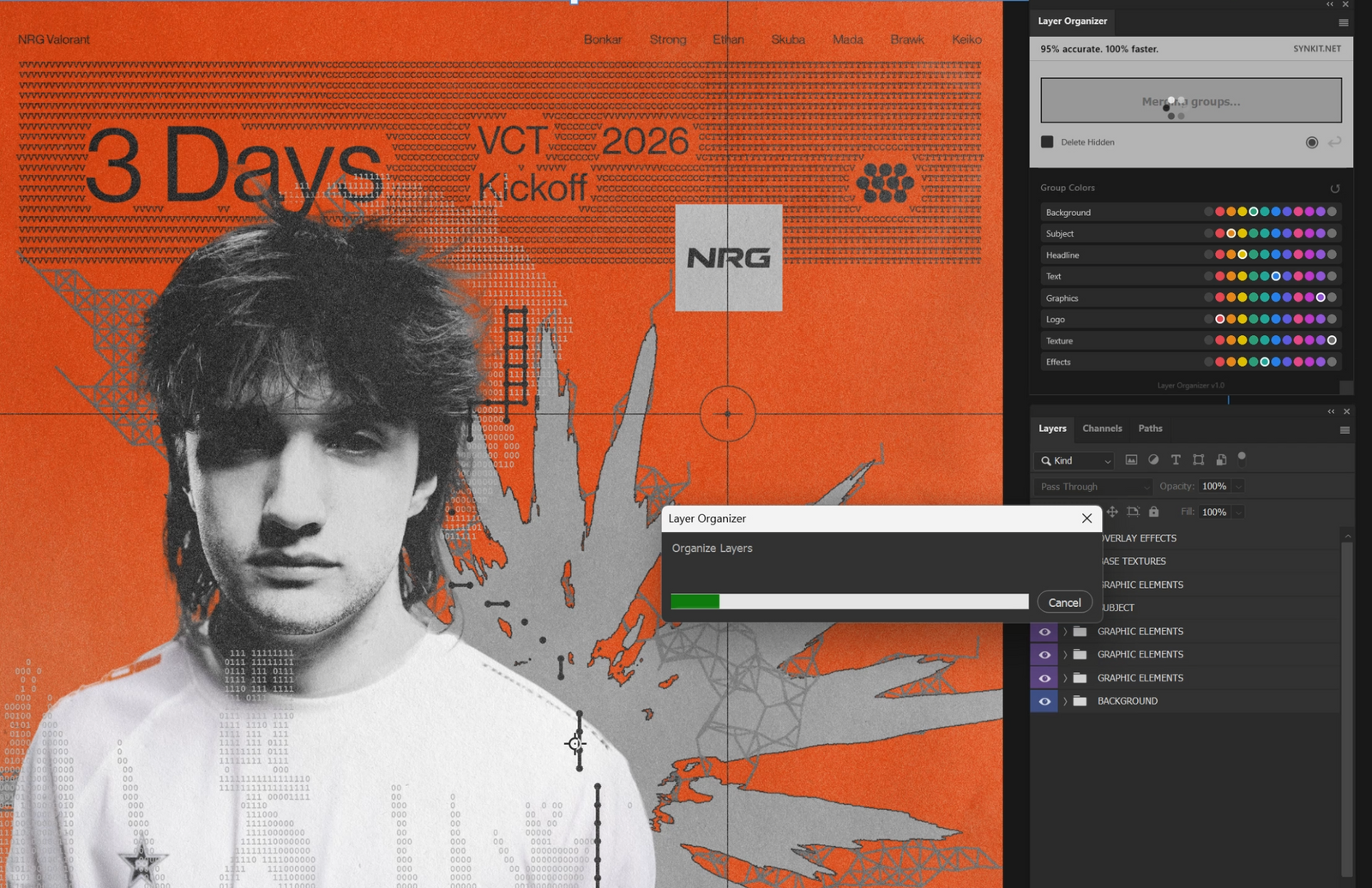Reset Group Colors with the circular arrow
The image size is (1372, 888).
tap(1334, 189)
